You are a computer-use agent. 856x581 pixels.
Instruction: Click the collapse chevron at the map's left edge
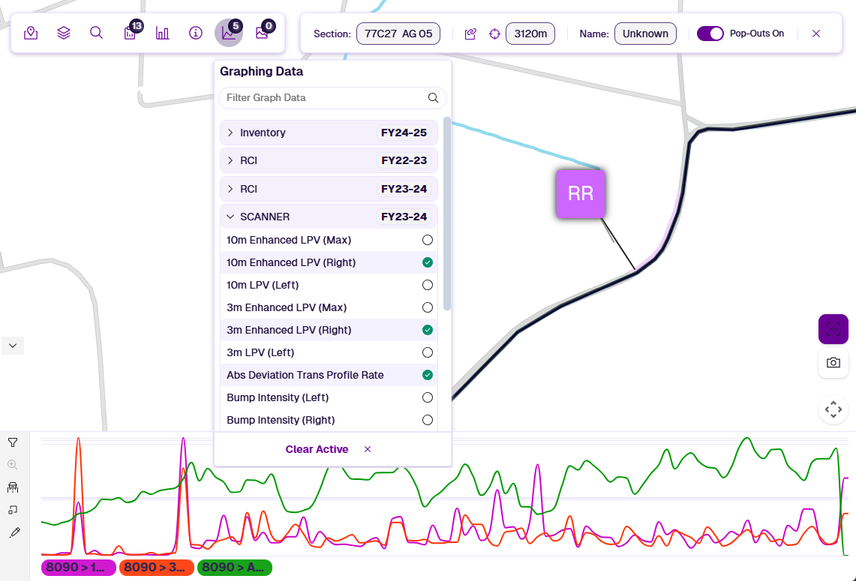coord(13,346)
